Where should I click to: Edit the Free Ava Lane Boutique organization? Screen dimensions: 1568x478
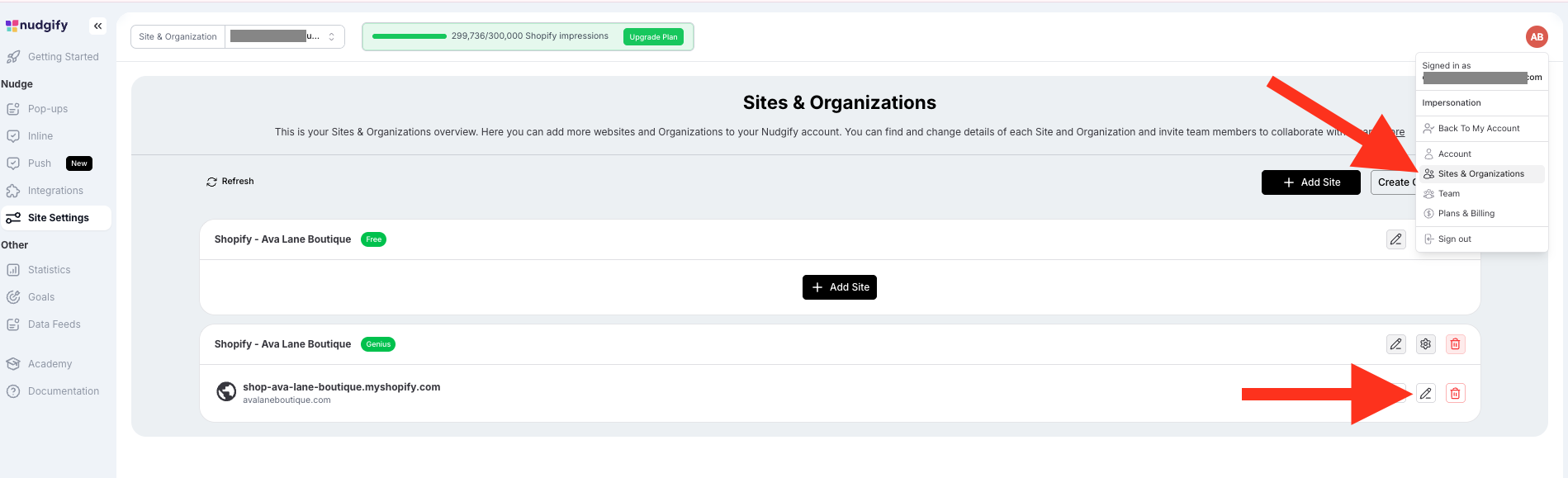coord(1396,239)
